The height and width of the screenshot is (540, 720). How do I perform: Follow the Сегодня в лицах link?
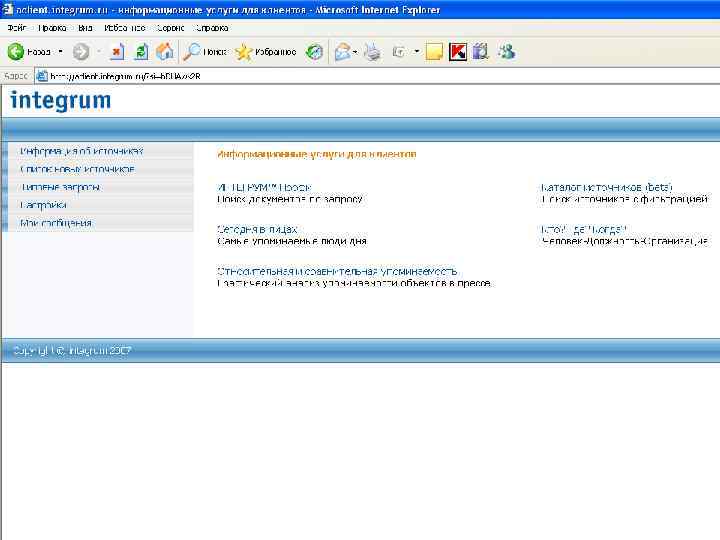pos(257,229)
